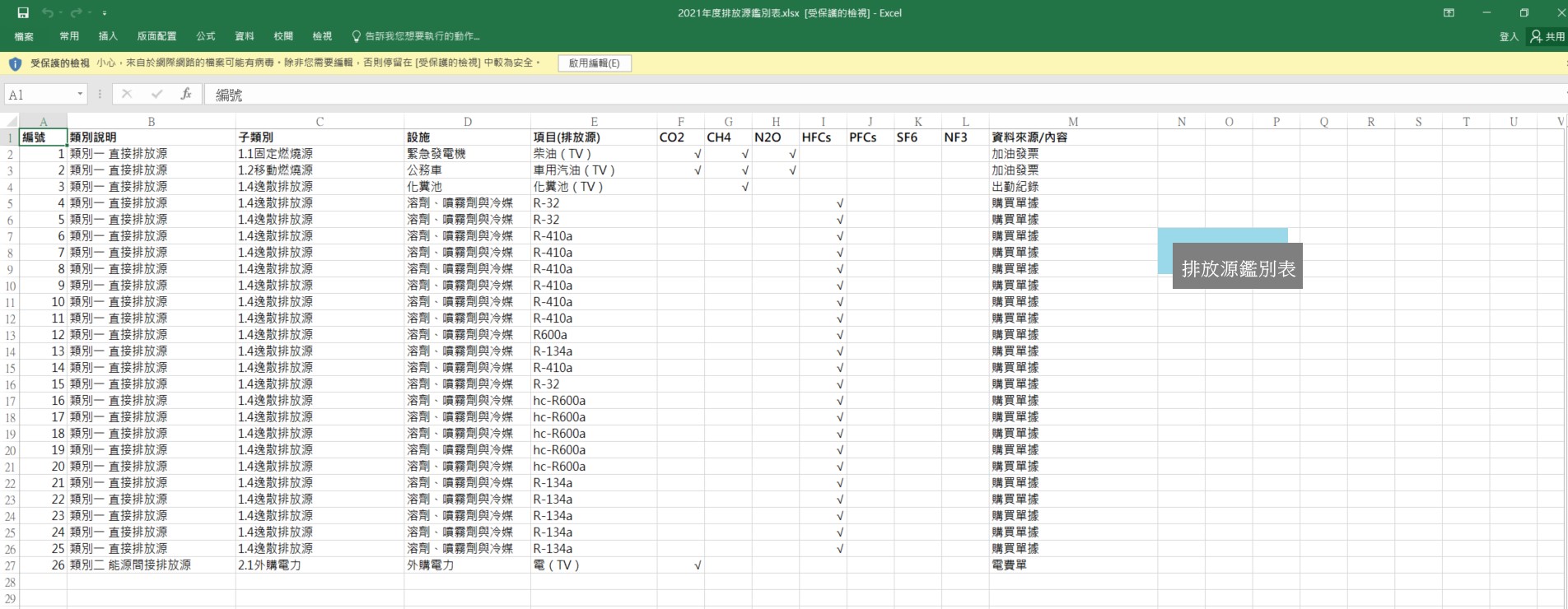Switch to the 公式 ribbon tab

205,36
